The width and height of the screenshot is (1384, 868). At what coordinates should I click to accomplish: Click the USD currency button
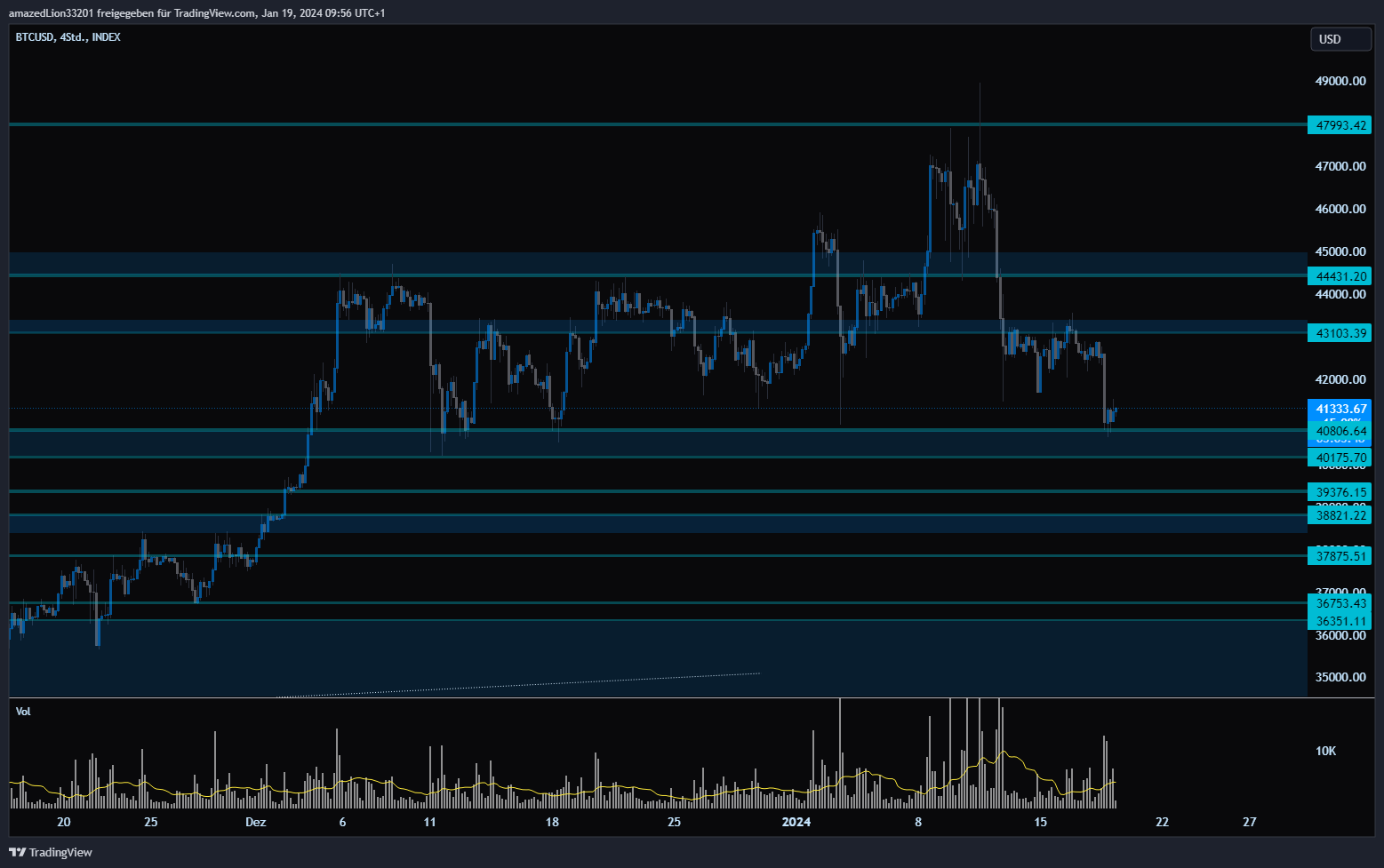click(x=1340, y=39)
